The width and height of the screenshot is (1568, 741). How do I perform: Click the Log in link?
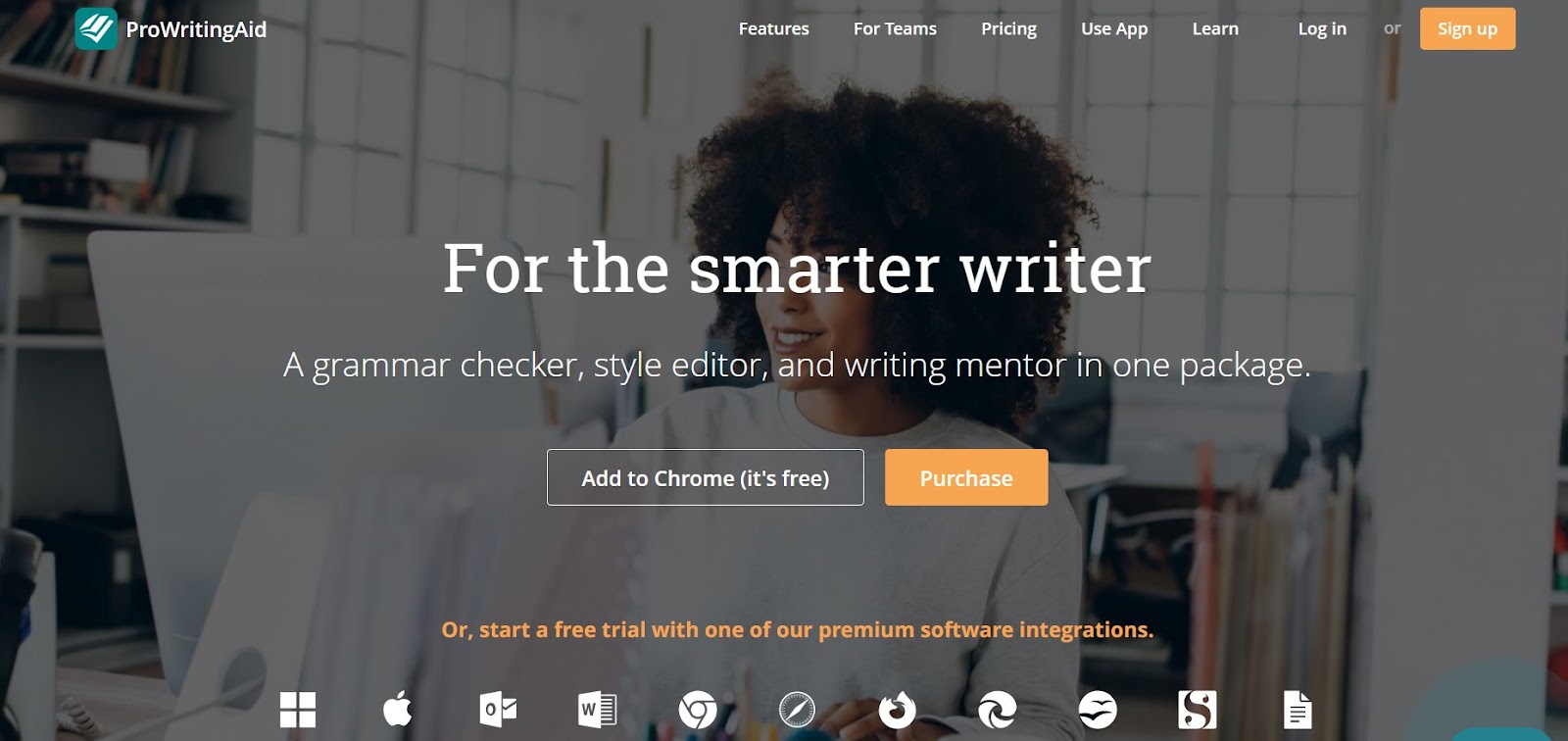[x=1322, y=28]
